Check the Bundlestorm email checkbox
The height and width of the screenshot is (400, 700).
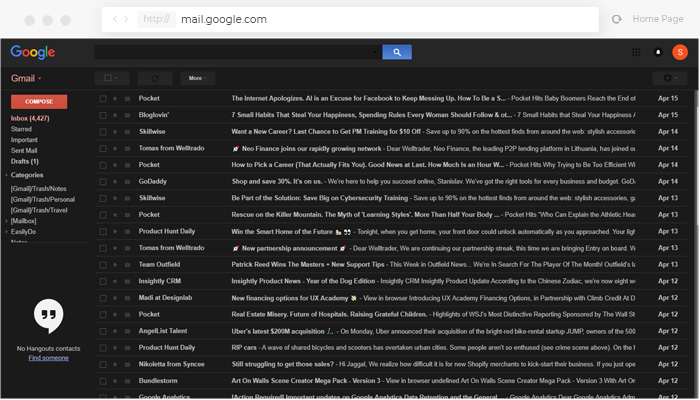[x=103, y=381]
